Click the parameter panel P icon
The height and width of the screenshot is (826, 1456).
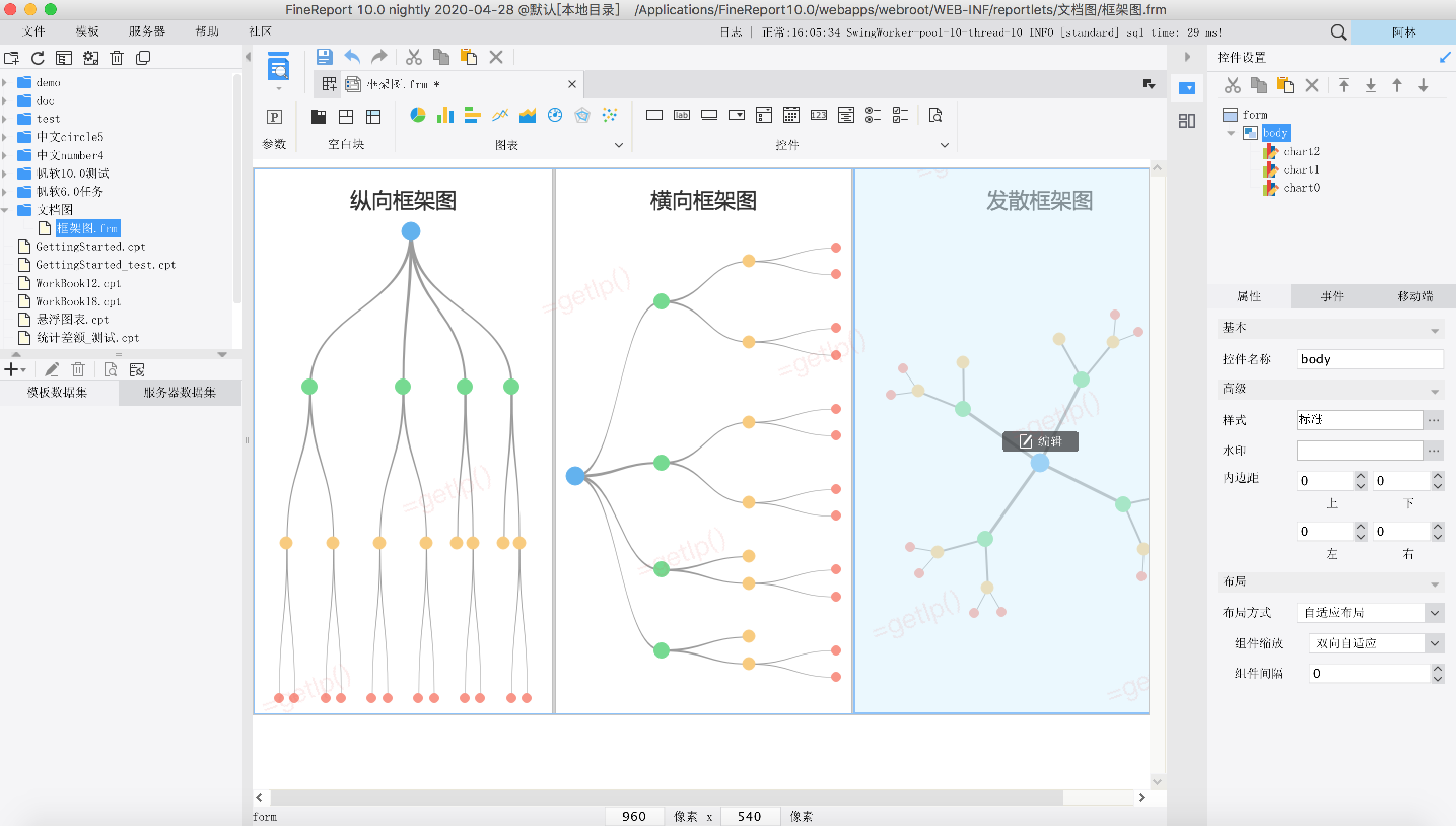pos(274,116)
